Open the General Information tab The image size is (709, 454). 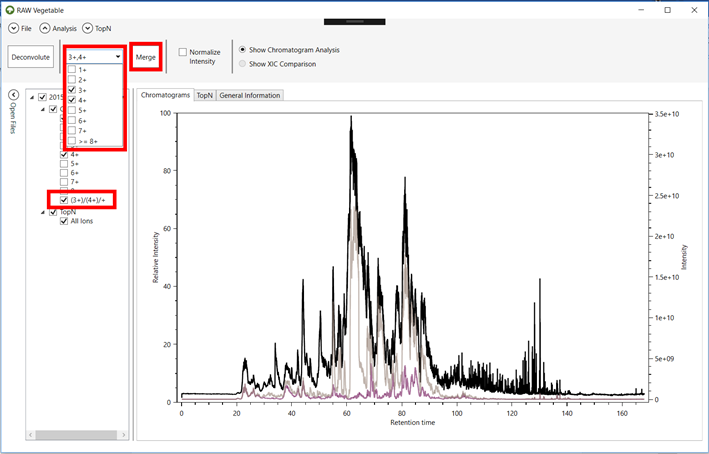coord(250,95)
